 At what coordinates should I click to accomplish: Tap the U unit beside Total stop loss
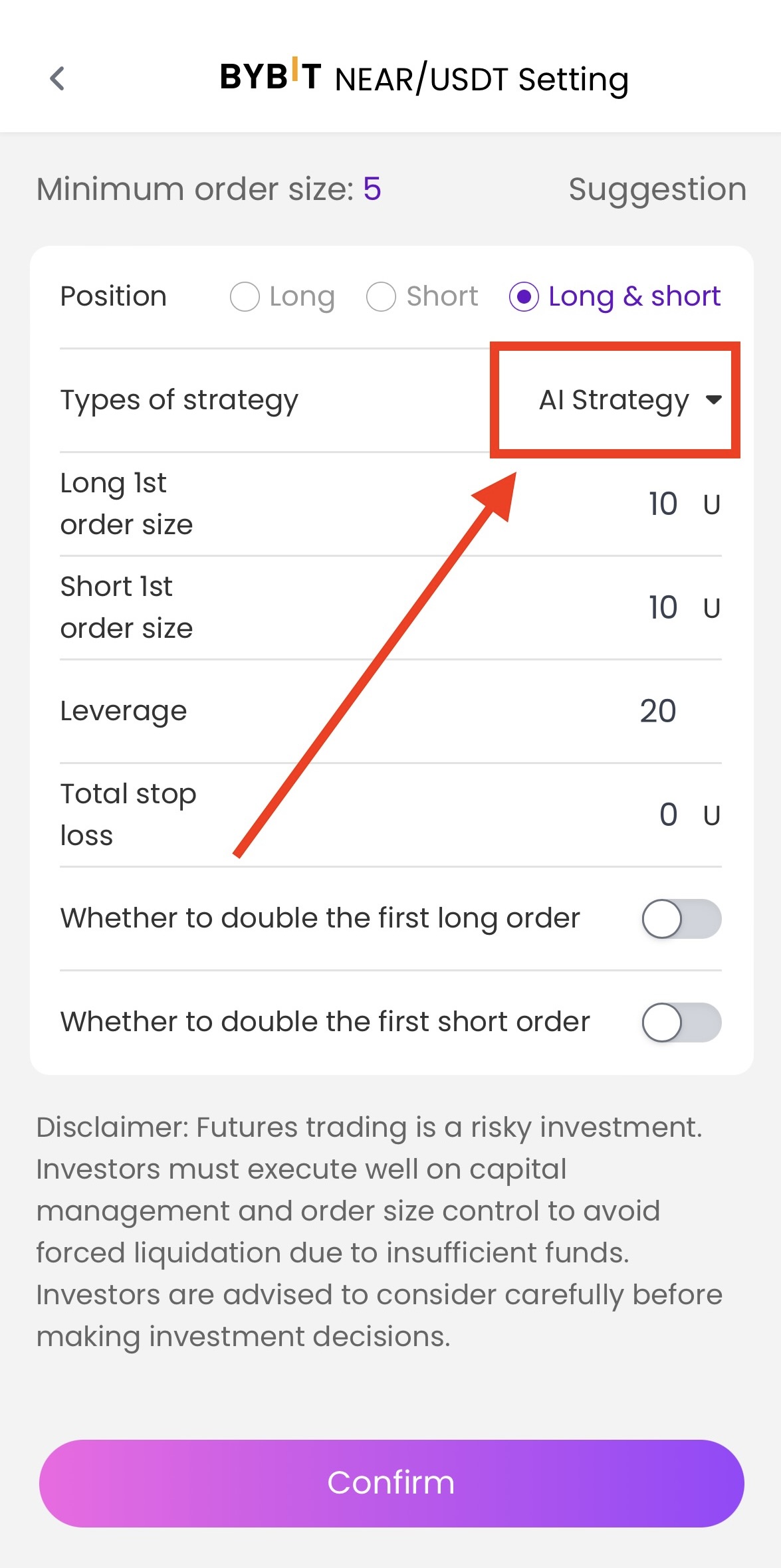(x=712, y=816)
